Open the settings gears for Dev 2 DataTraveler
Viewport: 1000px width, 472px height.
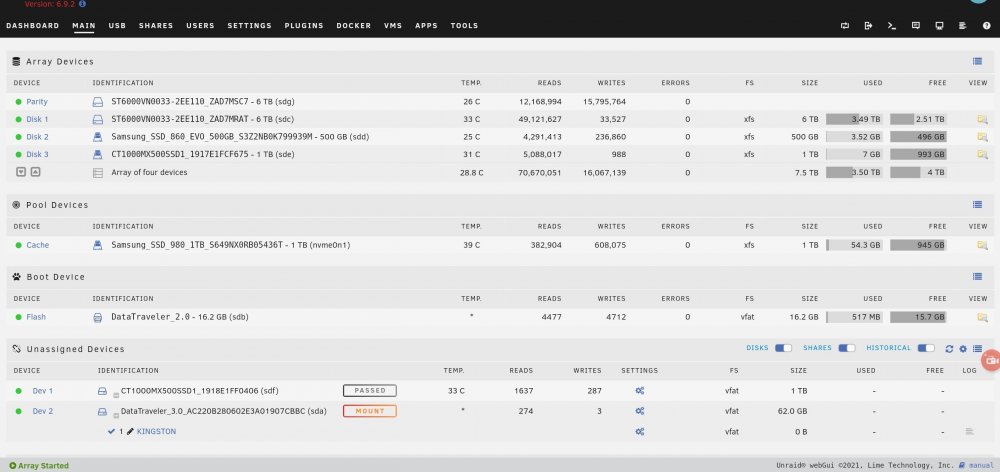click(x=640, y=411)
